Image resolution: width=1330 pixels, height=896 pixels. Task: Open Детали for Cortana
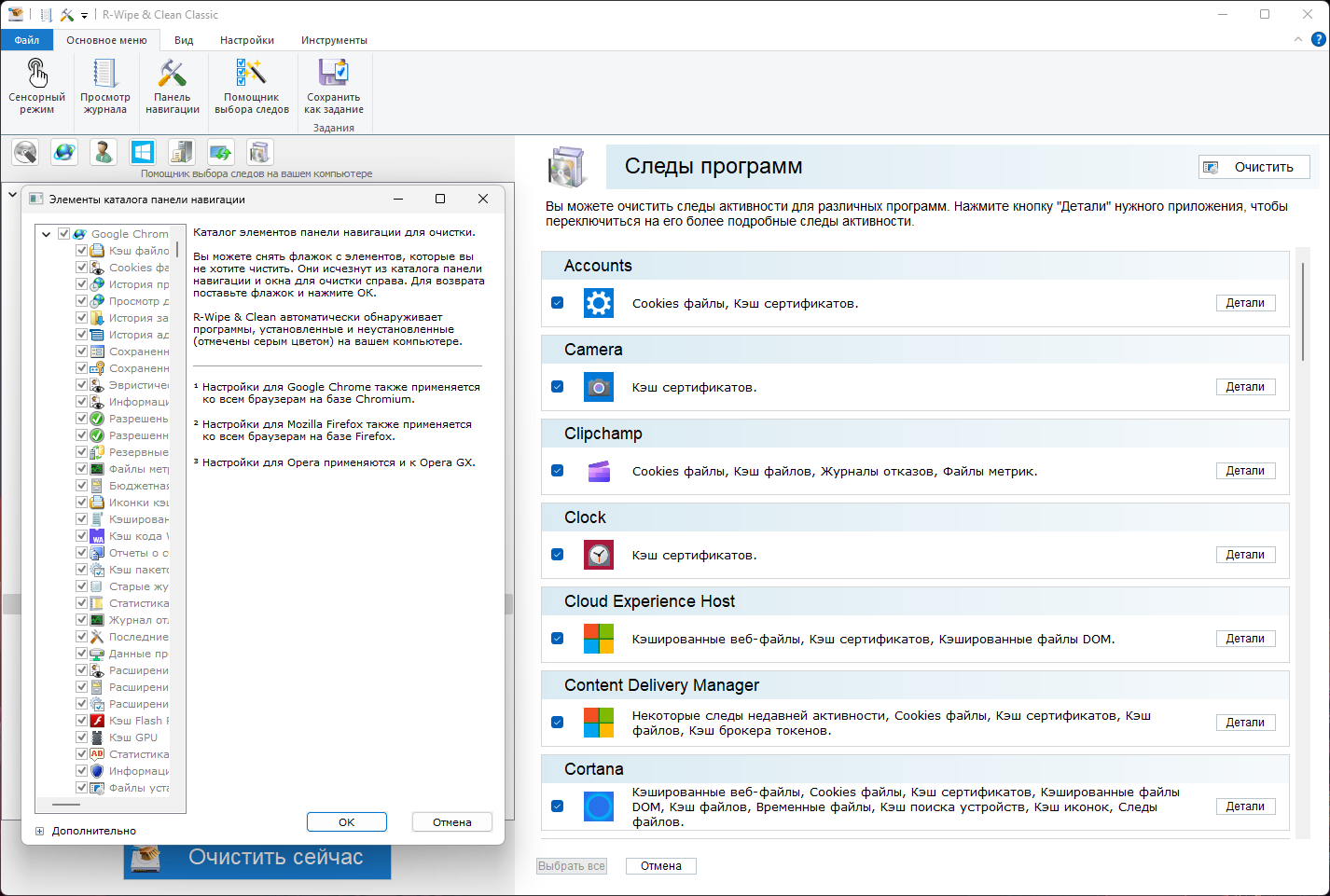coord(1245,806)
